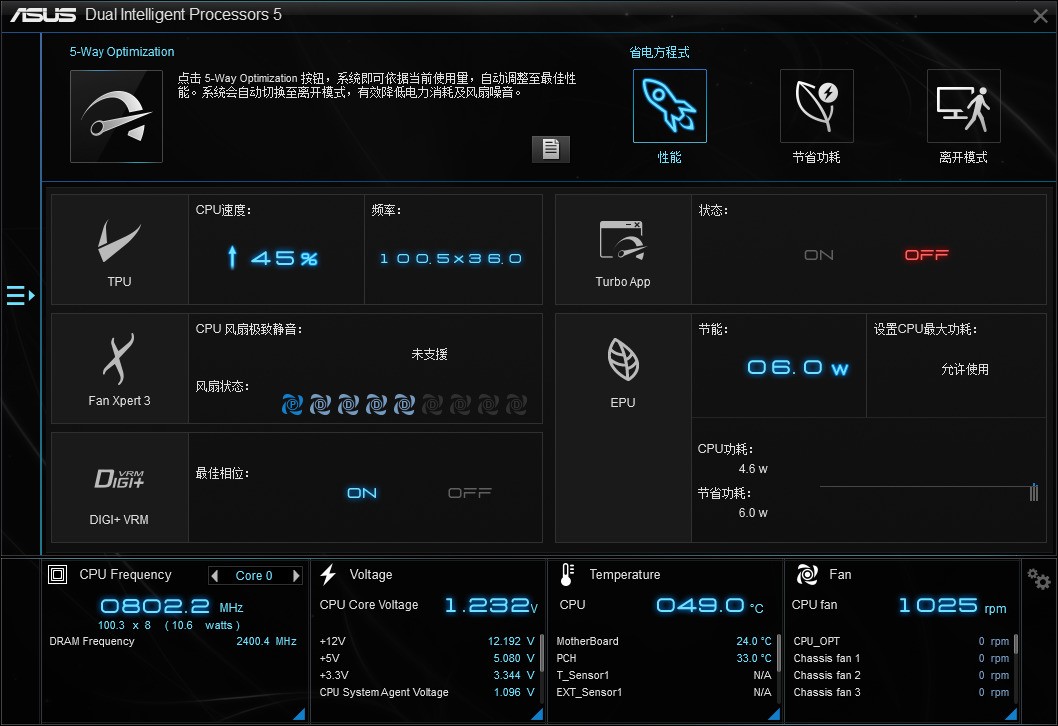
Task: Expand the Voltage panel corner arrow
Action: (537, 714)
